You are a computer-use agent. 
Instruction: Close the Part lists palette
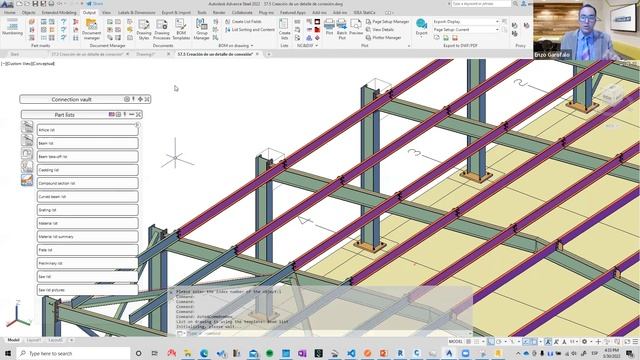coord(138,115)
